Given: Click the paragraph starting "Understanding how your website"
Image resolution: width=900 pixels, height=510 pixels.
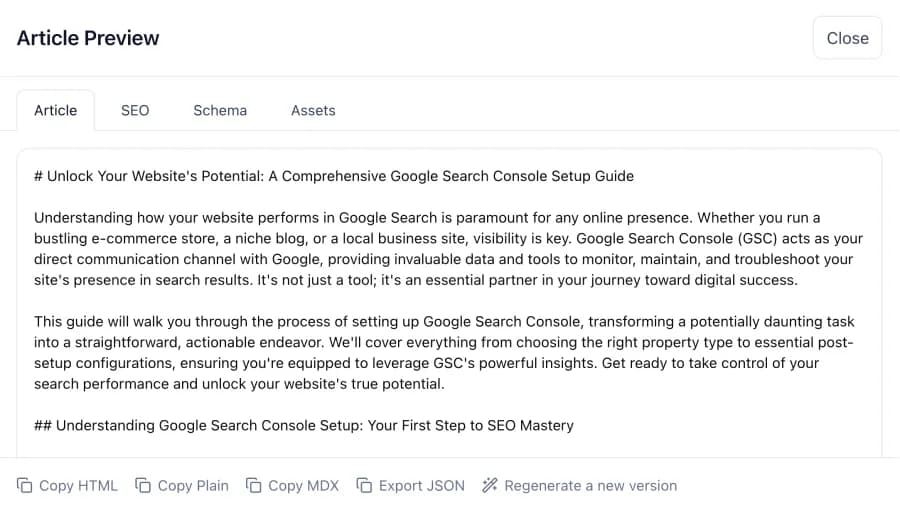Looking at the screenshot, I should point(448,248).
